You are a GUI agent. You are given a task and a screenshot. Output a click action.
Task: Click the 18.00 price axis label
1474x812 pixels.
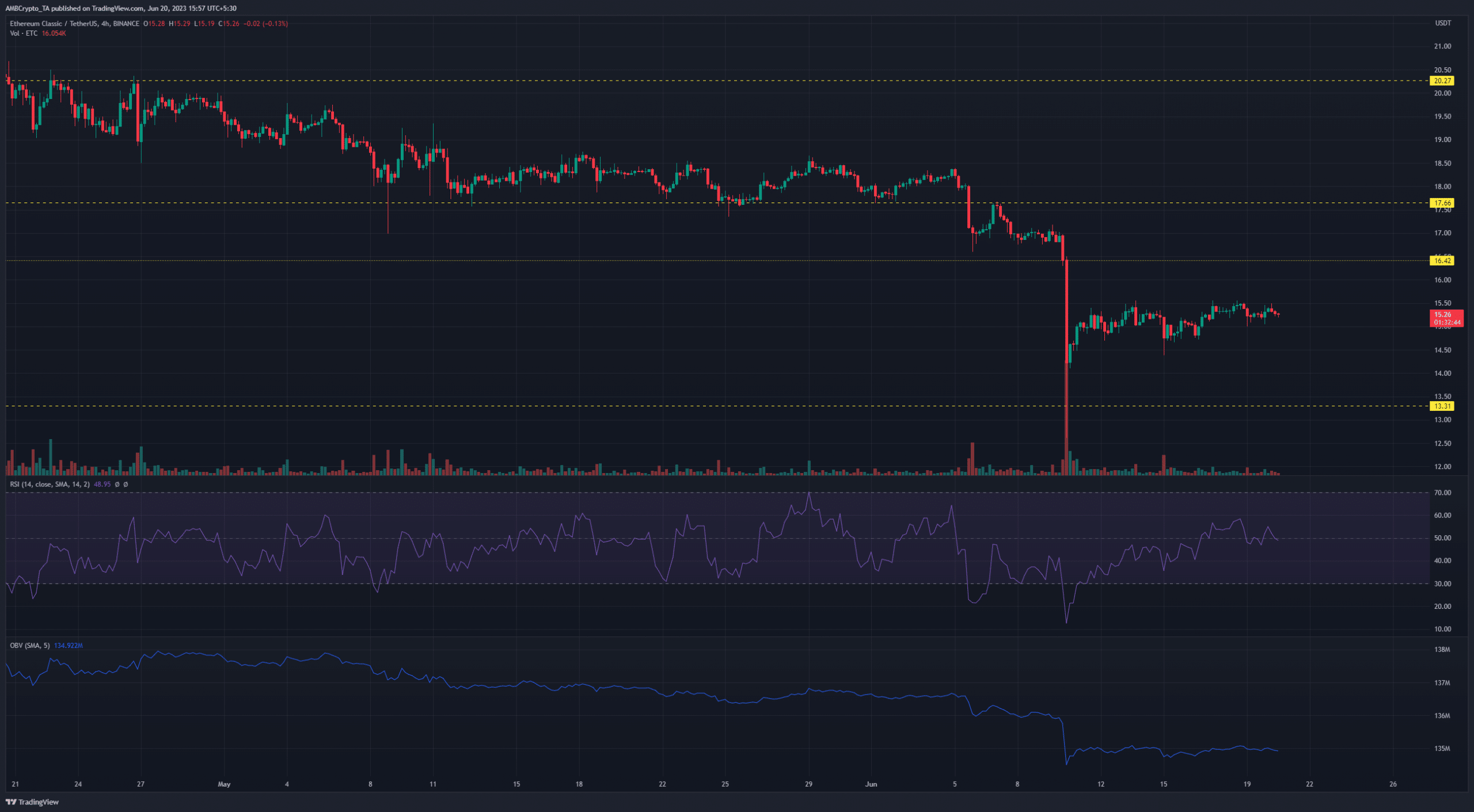[1442, 186]
